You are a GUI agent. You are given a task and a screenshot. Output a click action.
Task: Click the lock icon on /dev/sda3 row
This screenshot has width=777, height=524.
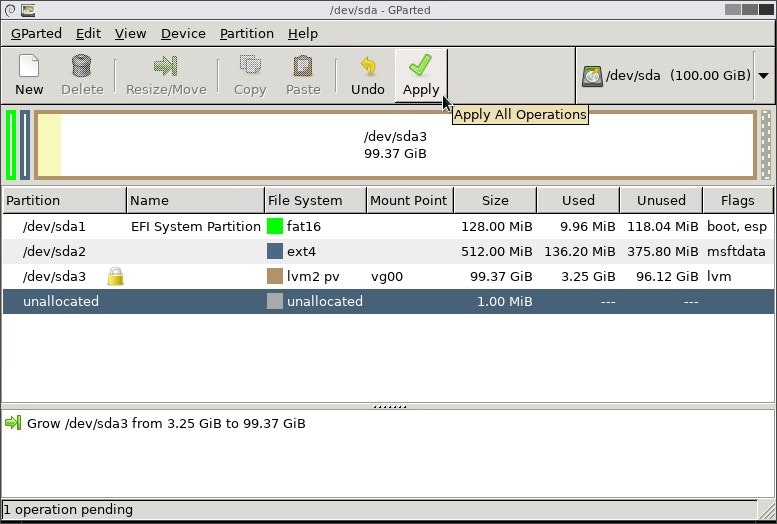coord(115,276)
